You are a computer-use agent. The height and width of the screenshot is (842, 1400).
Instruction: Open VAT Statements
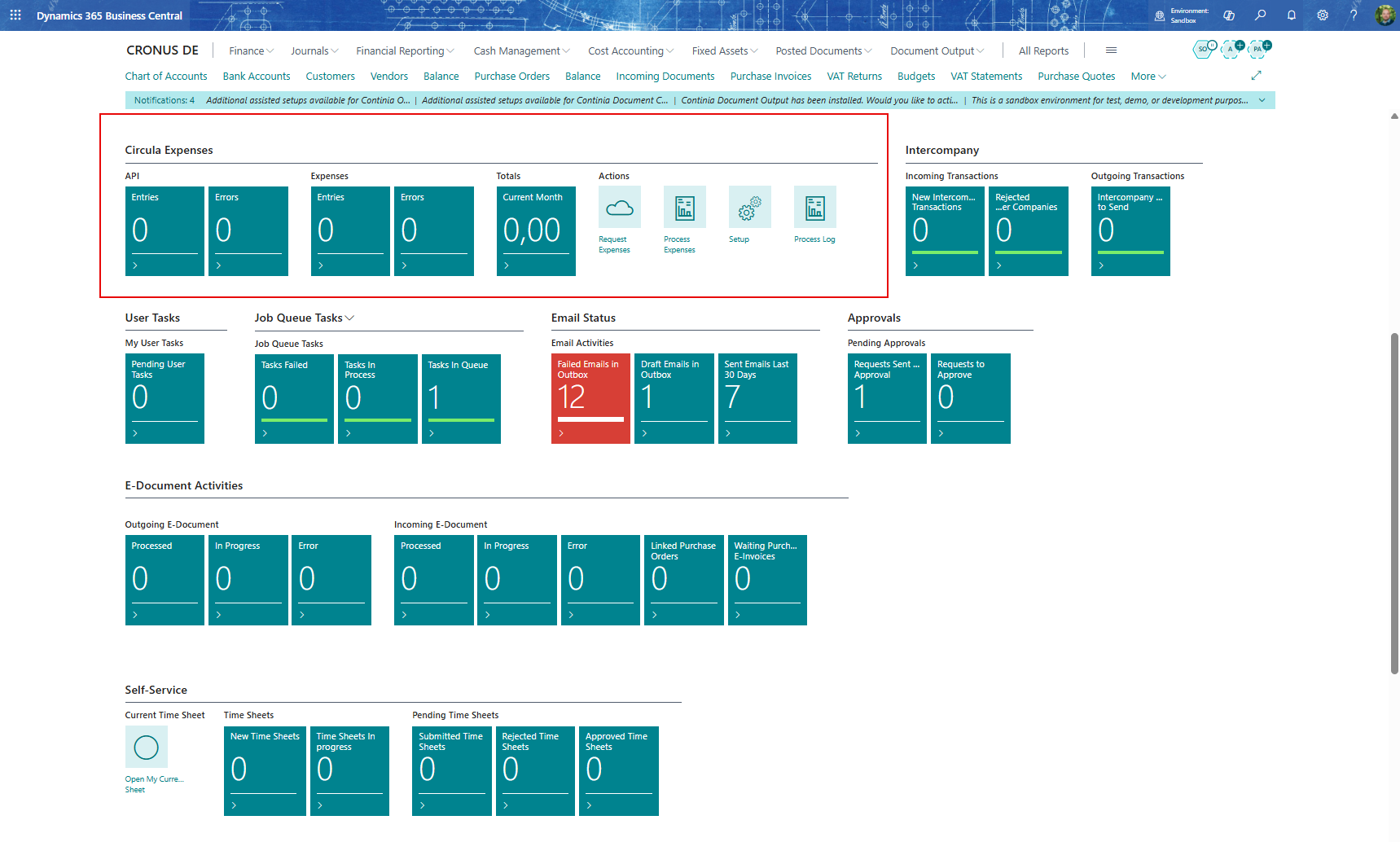click(x=986, y=77)
